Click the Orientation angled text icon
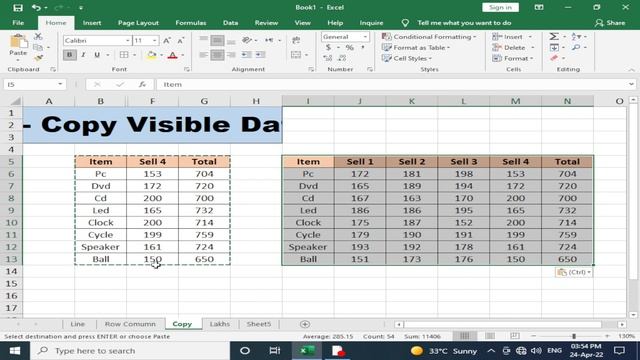Viewport: 640px width, 360px height. pos(247,40)
